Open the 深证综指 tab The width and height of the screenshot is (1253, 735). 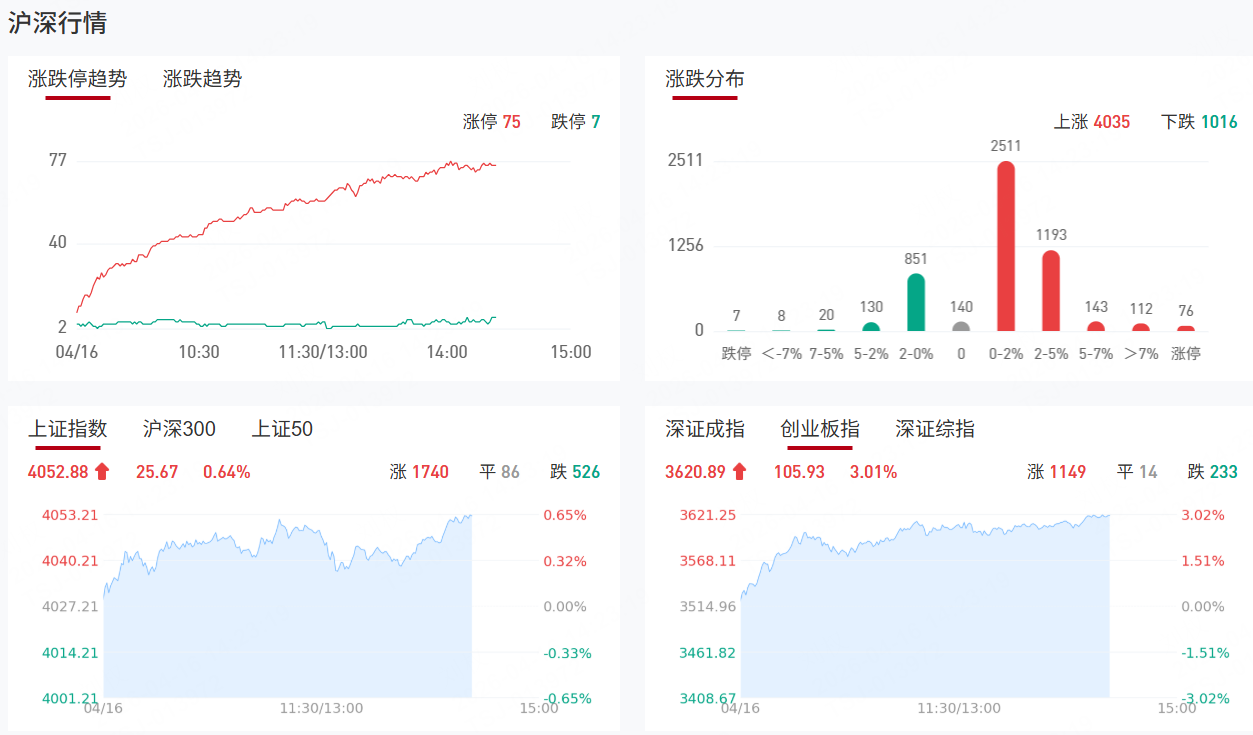[x=935, y=429]
